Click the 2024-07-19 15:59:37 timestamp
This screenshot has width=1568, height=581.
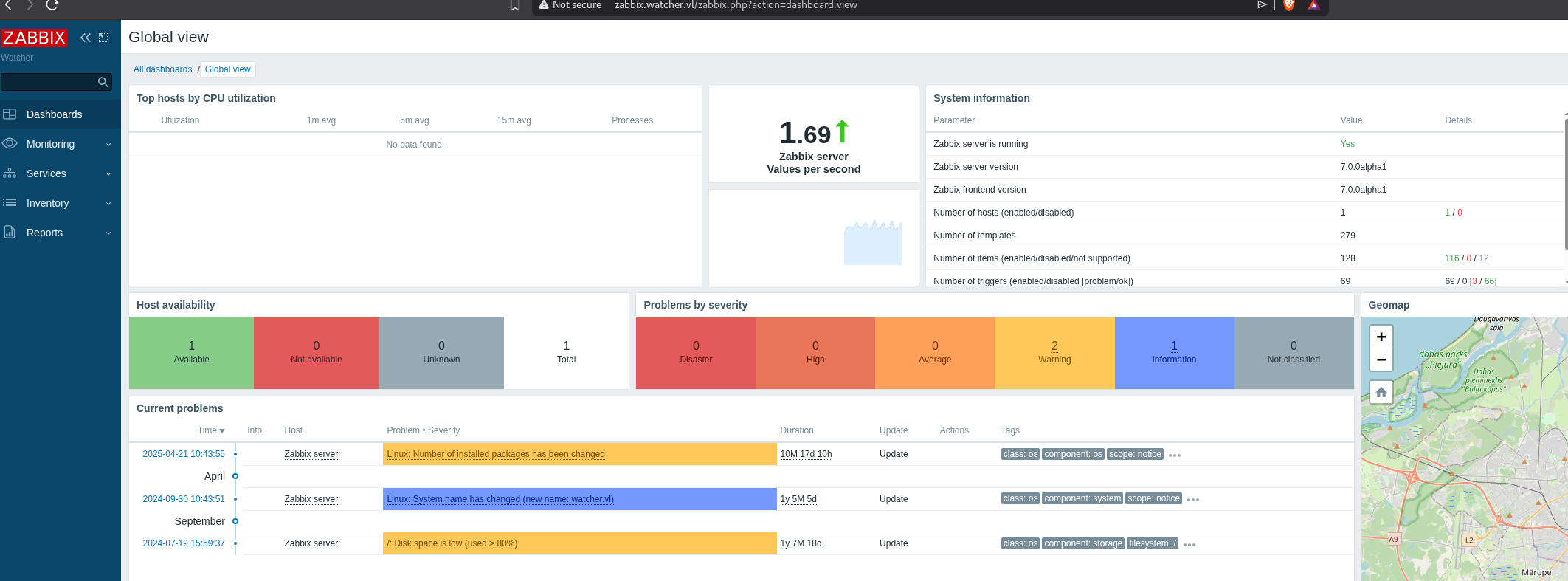coord(184,543)
